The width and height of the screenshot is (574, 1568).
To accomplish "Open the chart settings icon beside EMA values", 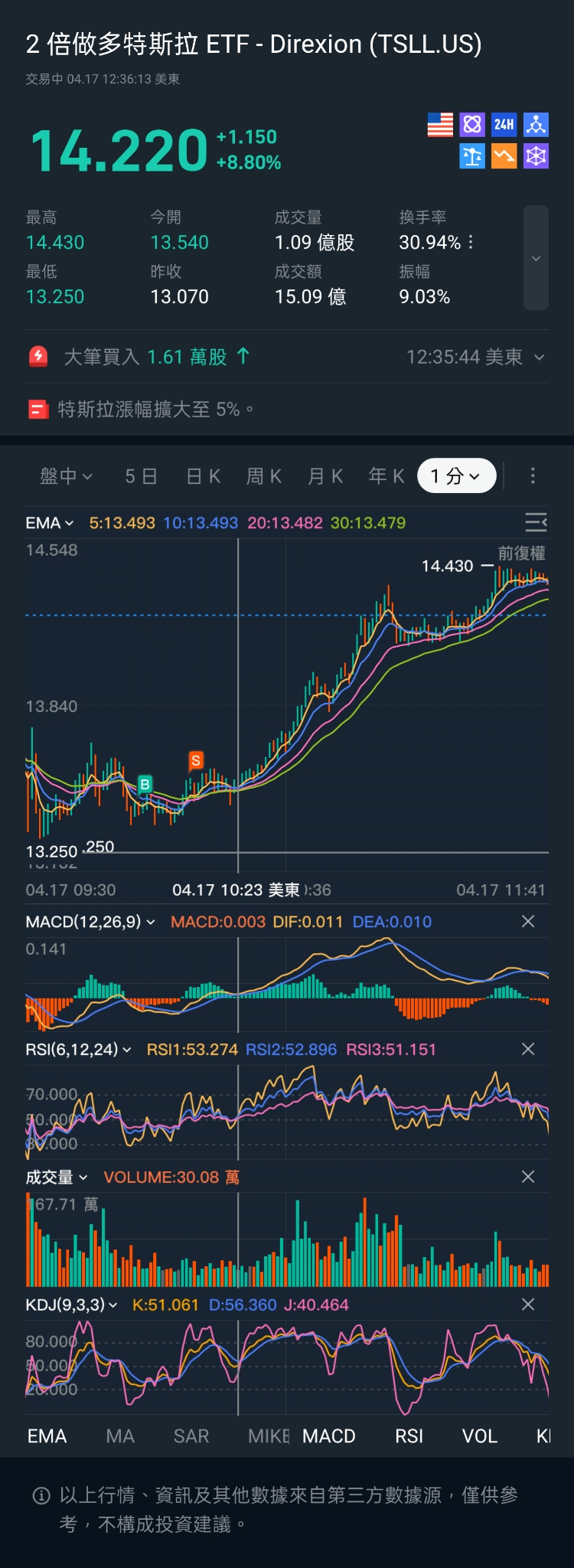I will pyautogui.click(x=536, y=523).
